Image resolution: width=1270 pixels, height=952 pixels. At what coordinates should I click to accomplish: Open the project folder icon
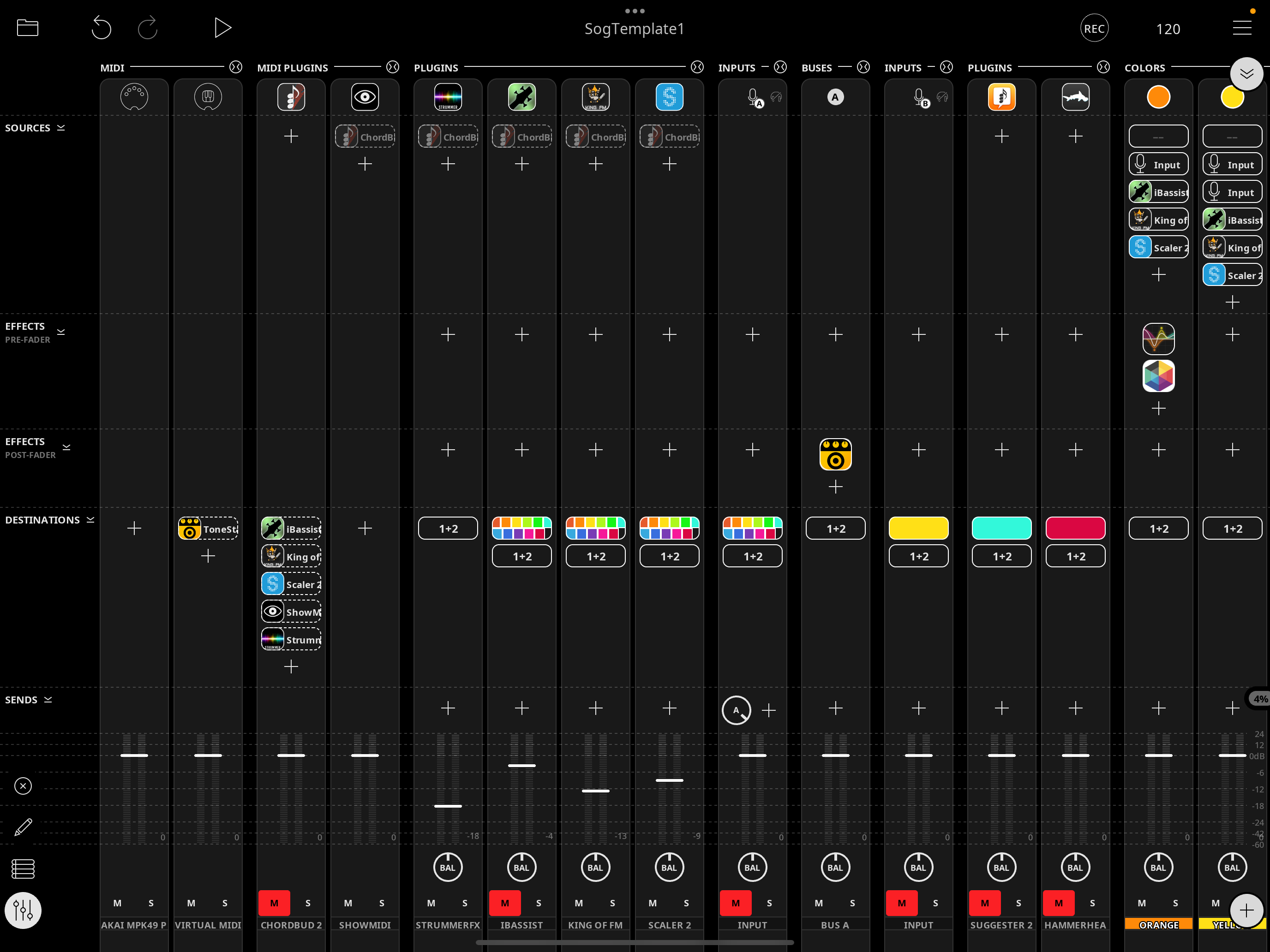(28, 28)
